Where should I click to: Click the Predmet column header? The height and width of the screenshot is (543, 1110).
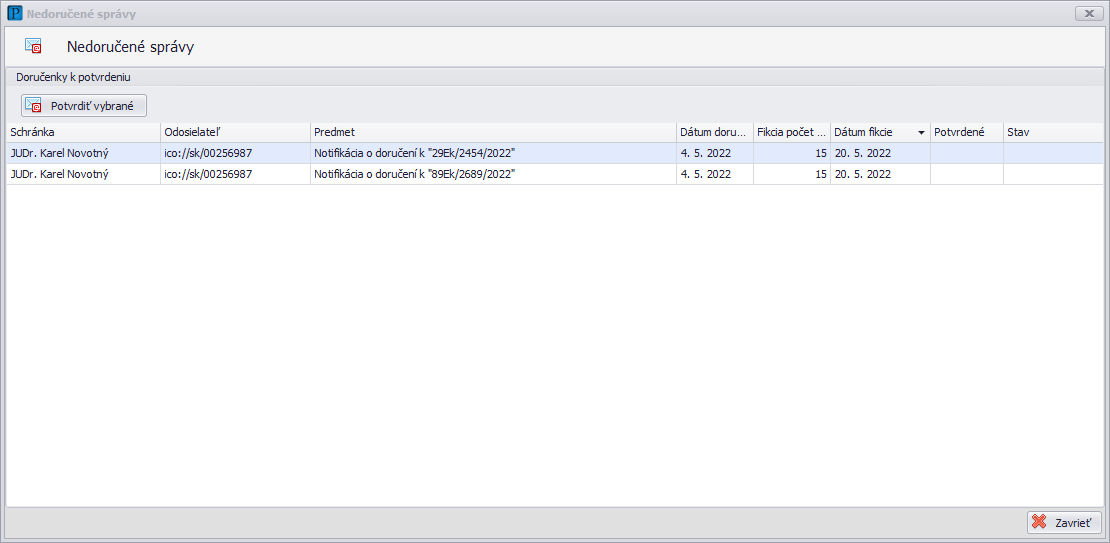tap(492, 132)
